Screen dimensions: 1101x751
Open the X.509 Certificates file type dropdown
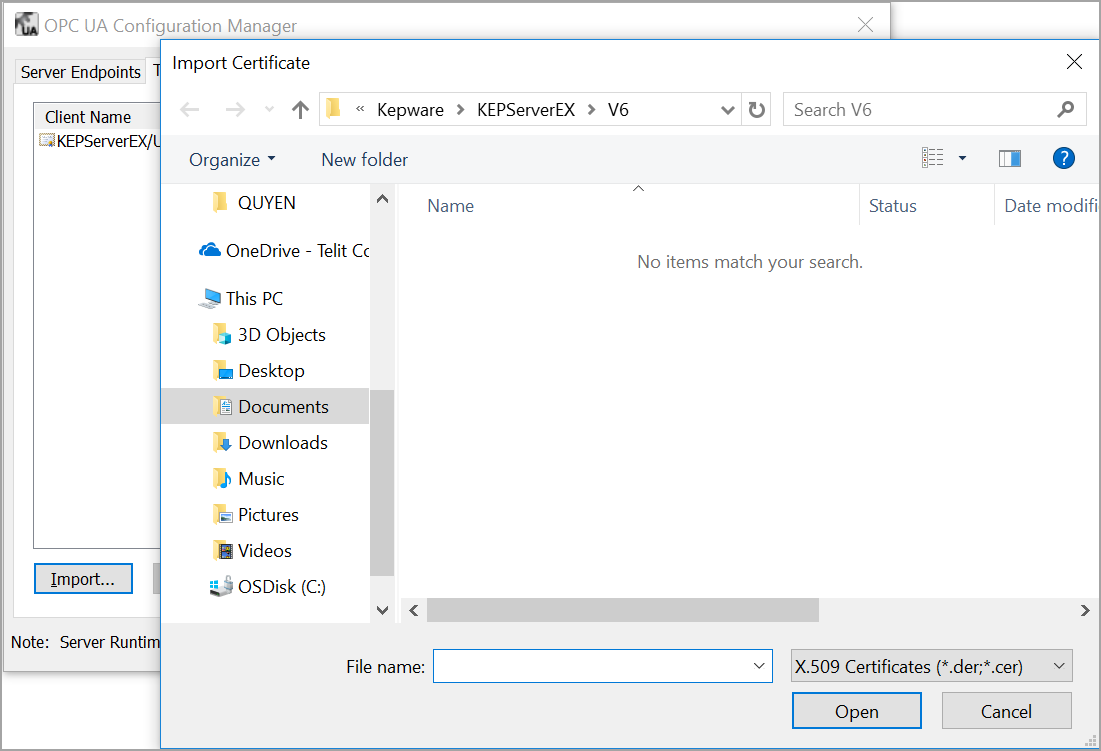(931, 666)
